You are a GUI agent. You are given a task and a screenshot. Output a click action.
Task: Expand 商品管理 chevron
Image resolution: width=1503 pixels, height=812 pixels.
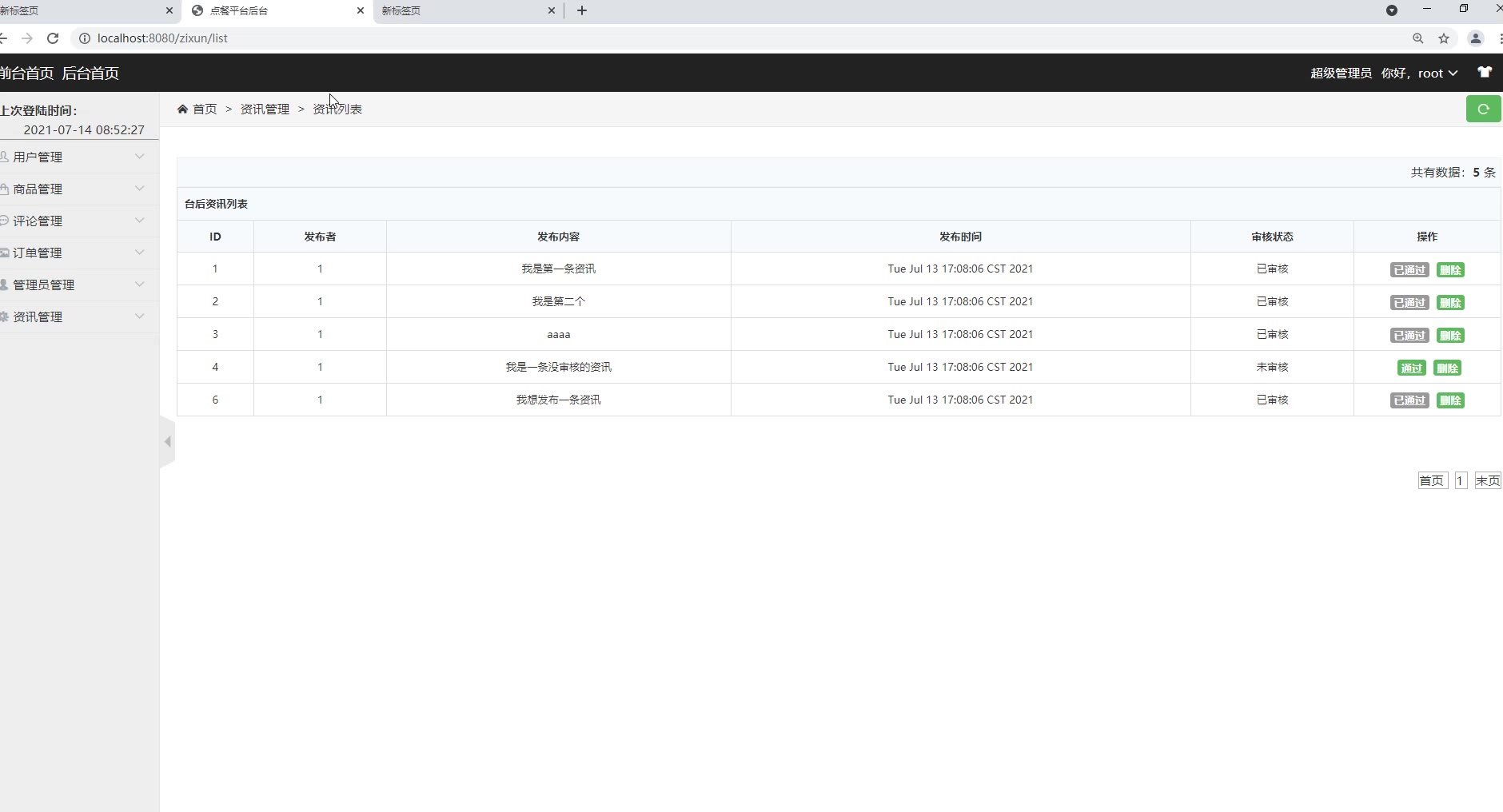[x=140, y=189]
